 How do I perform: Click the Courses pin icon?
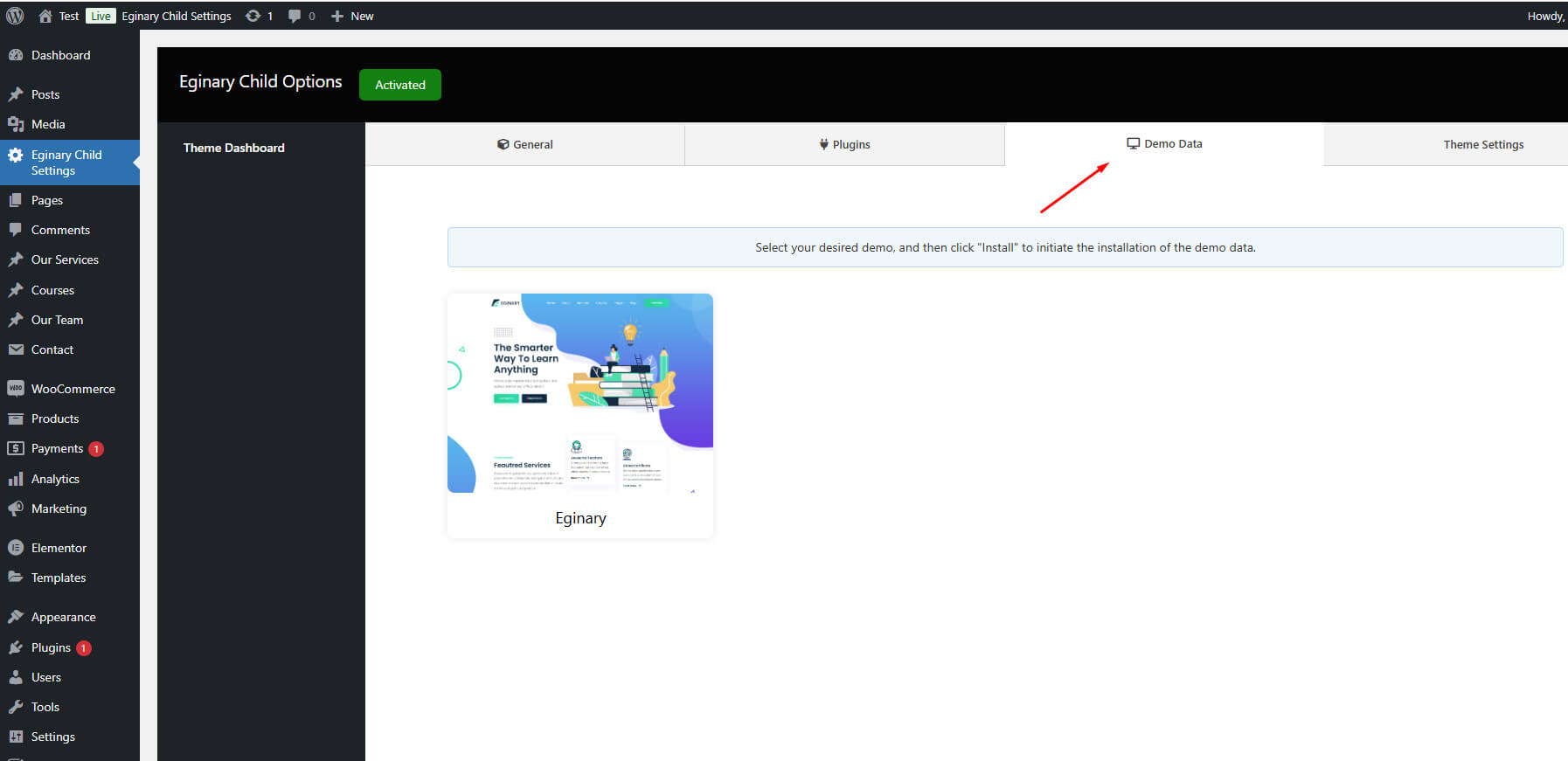click(x=16, y=290)
